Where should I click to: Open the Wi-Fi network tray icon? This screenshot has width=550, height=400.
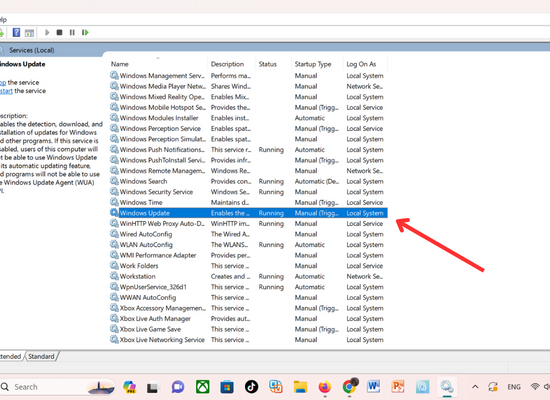pyautogui.click(x=535, y=387)
